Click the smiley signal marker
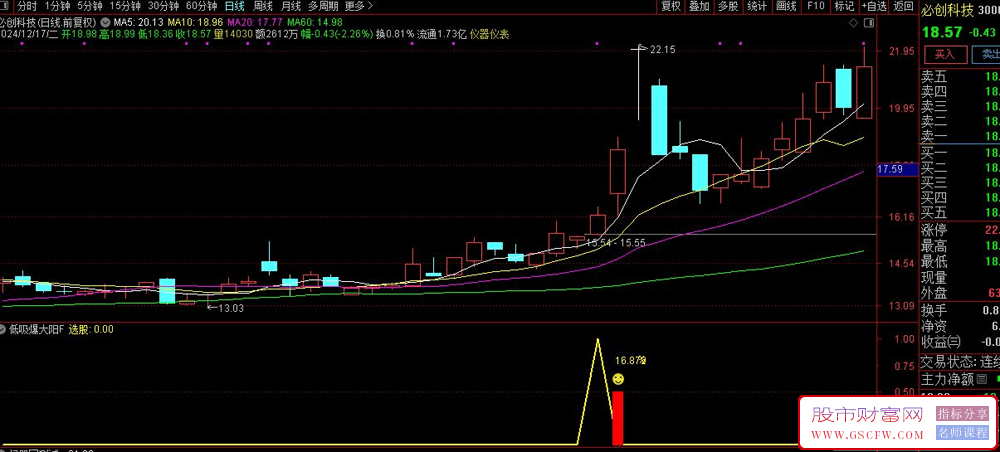Image resolution: width=1000 pixels, height=452 pixels. click(618, 379)
